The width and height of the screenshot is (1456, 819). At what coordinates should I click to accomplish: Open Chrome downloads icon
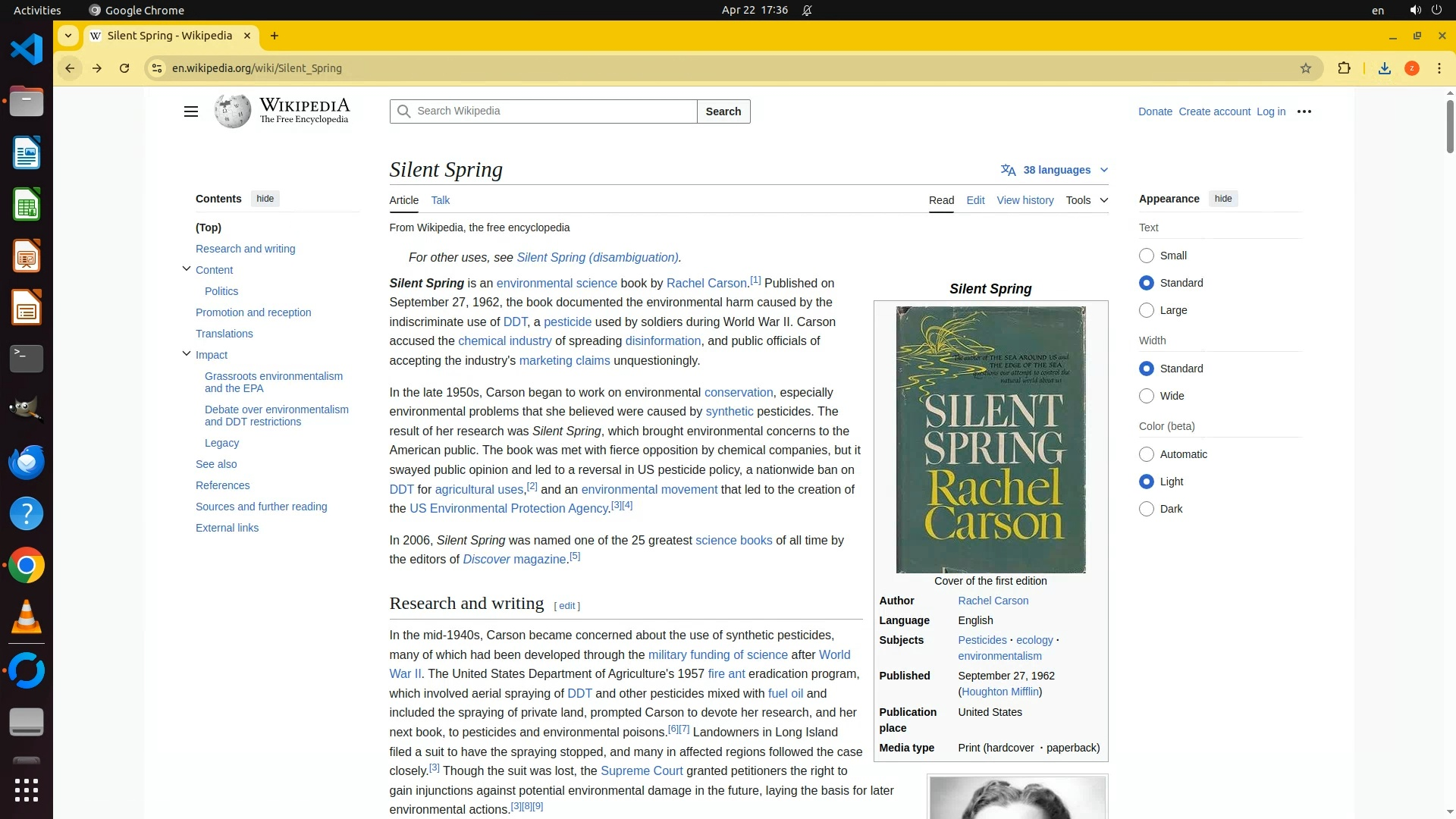pyautogui.click(x=1384, y=68)
